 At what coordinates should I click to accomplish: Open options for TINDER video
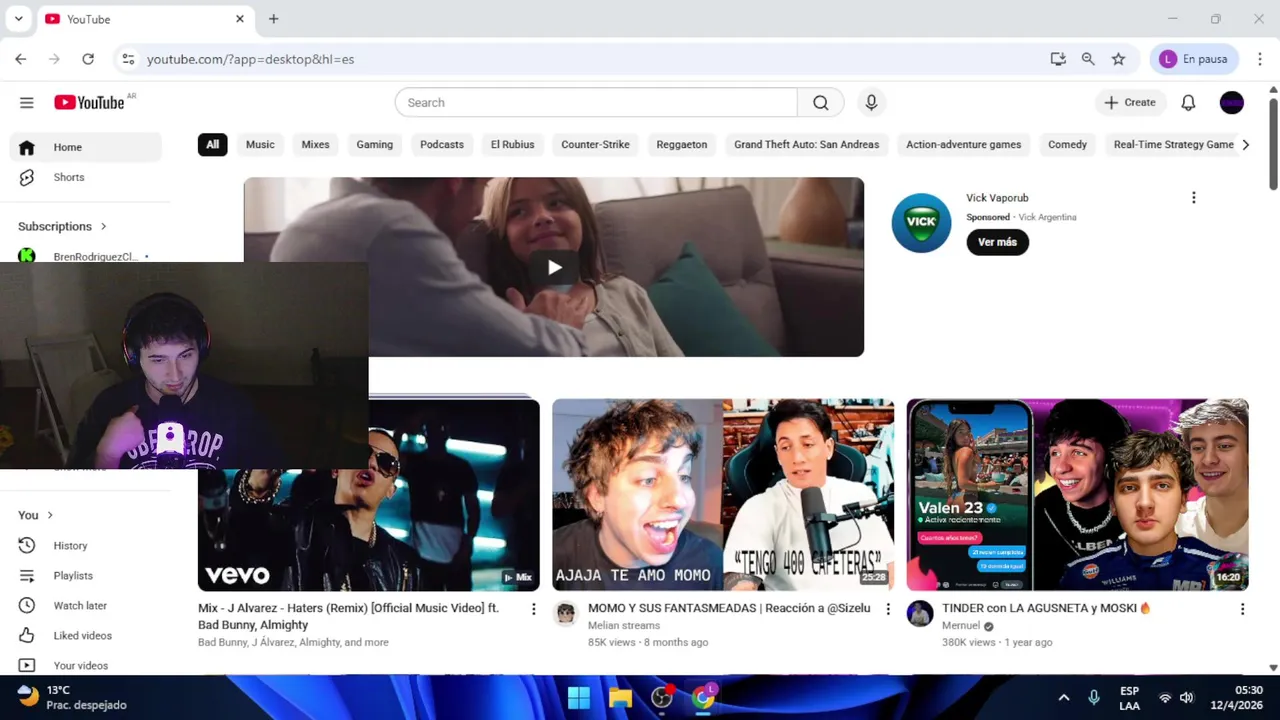click(1242, 609)
